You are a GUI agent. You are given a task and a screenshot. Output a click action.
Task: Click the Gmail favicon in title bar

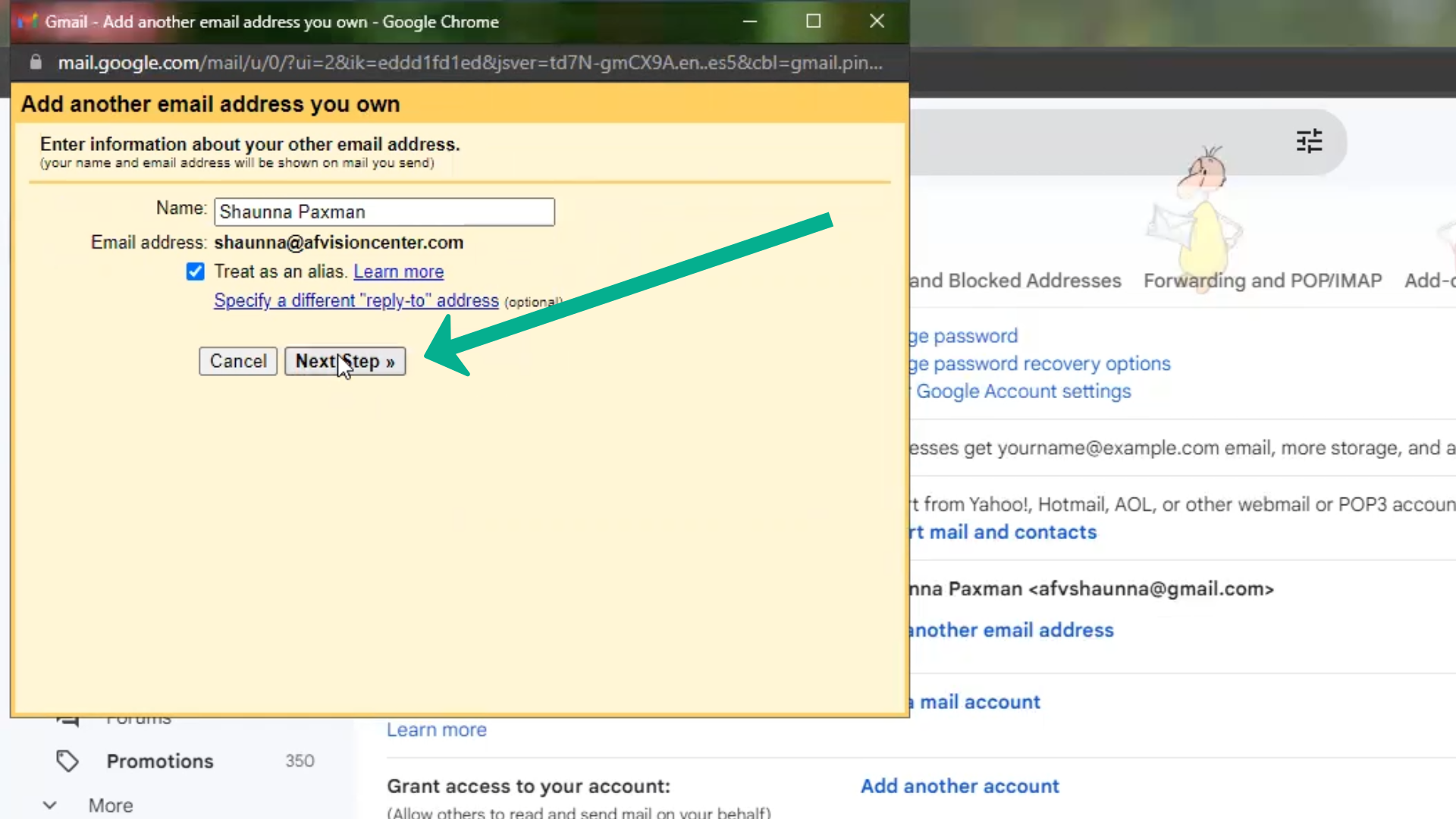point(27,21)
